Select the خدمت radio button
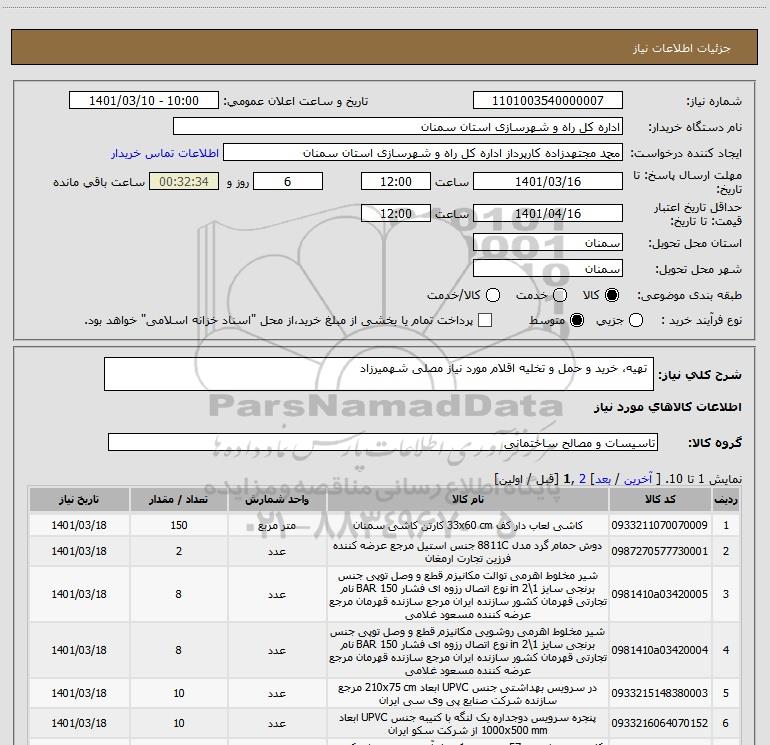 click(560, 295)
